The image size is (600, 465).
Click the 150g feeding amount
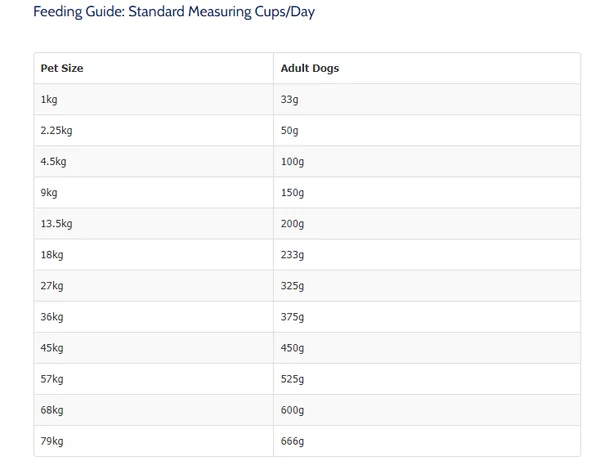[293, 192]
